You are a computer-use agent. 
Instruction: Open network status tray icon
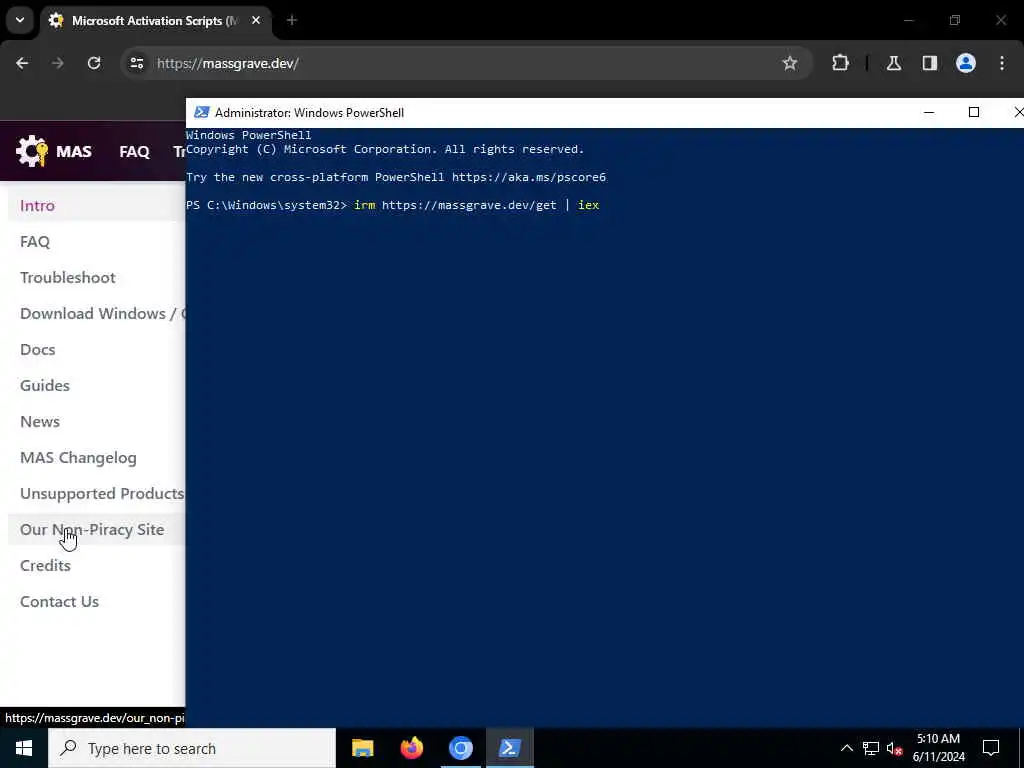(x=871, y=748)
